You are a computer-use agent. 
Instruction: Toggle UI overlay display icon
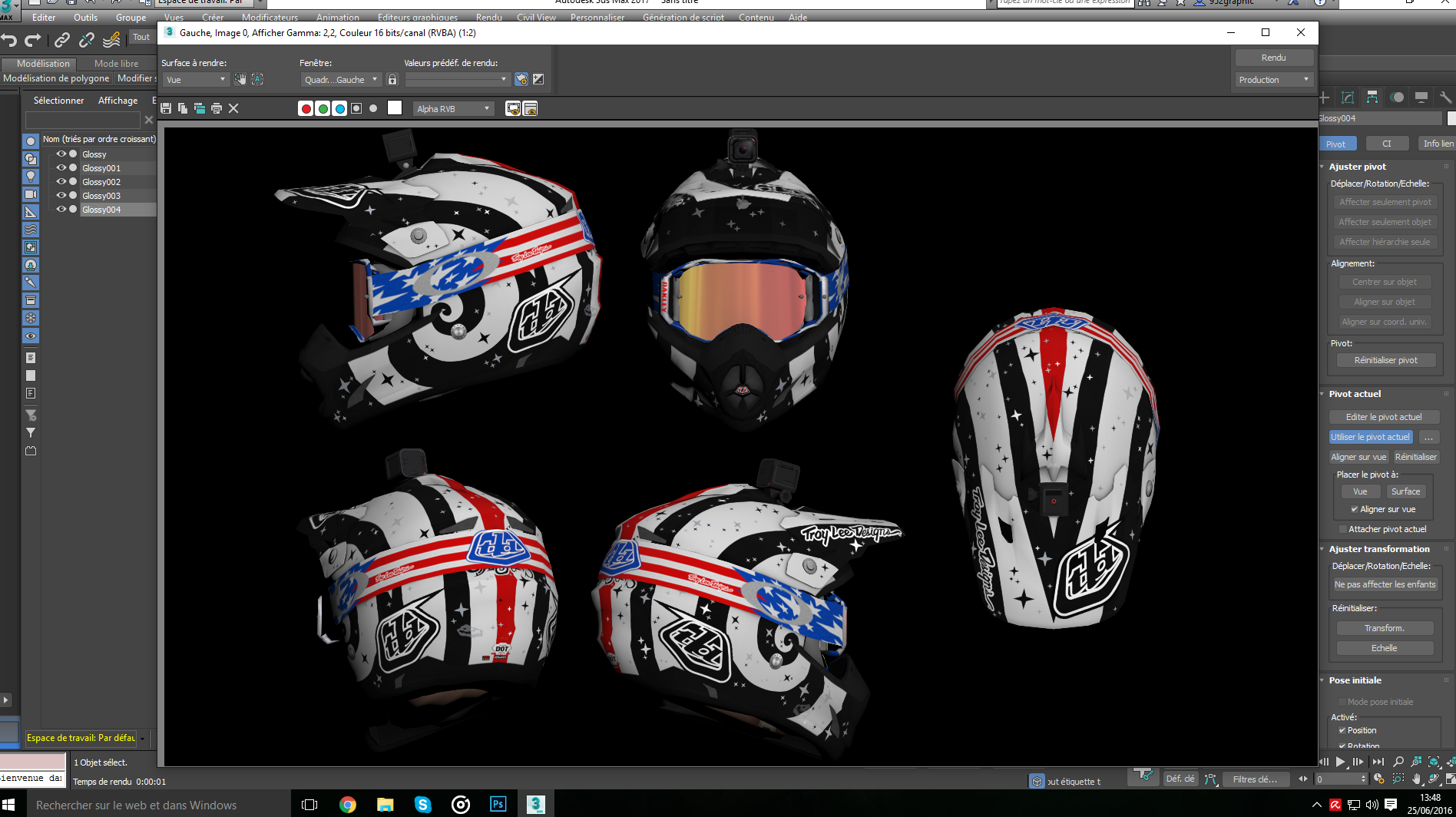[x=513, y=108]
